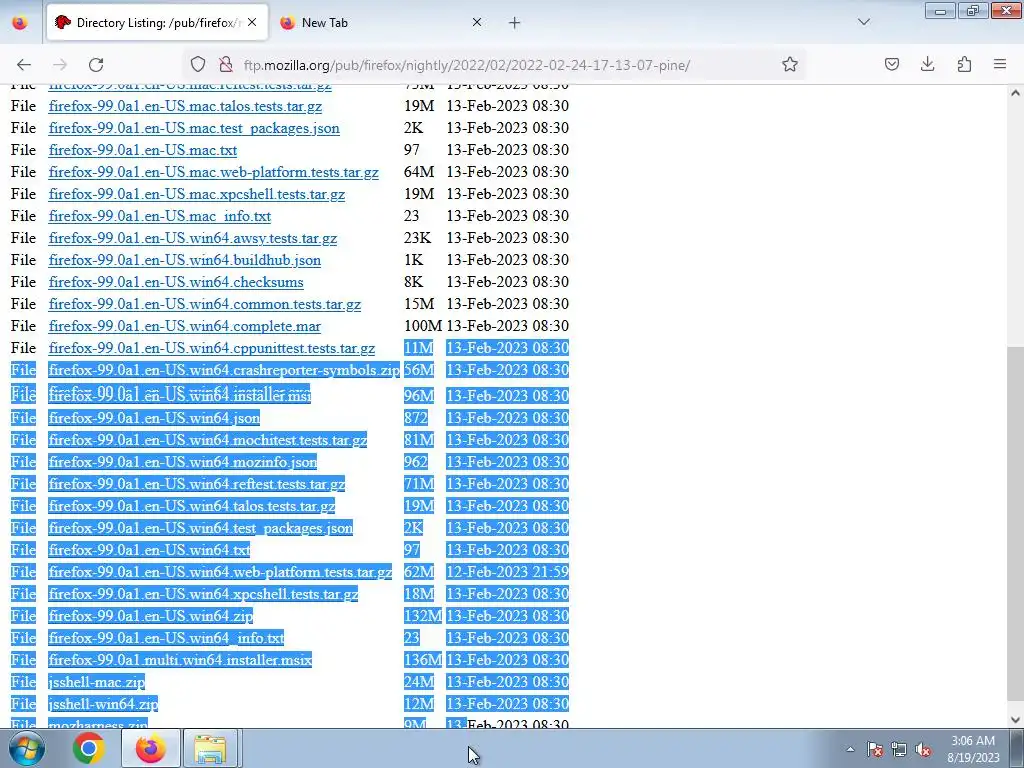This screenshot has height=768, width=1024.
Task: Switch to Firefox taskbar button
Action: click(x=150, y=748)
